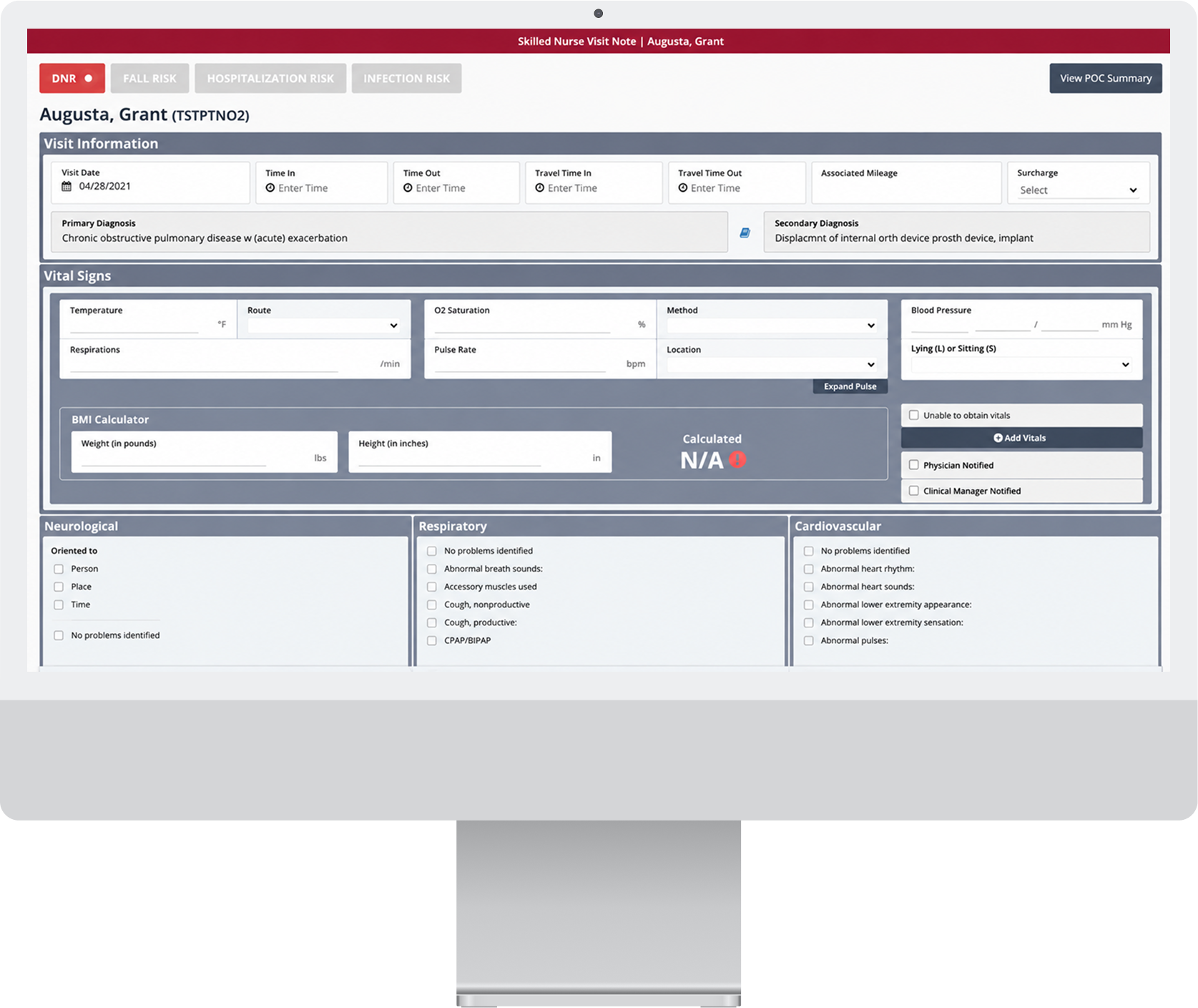Click the Time In entry field
The height and width of the screenshot is (1008, 1198).
(x=322, y=182)
